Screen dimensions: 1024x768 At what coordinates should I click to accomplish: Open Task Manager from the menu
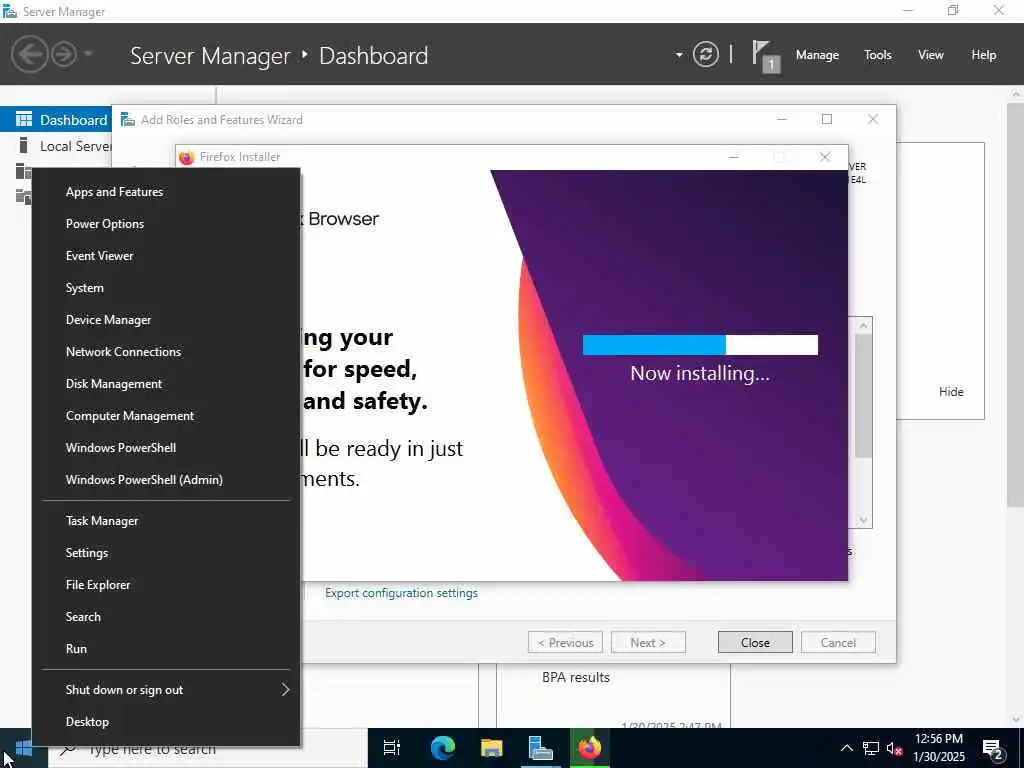click(166, 521)
